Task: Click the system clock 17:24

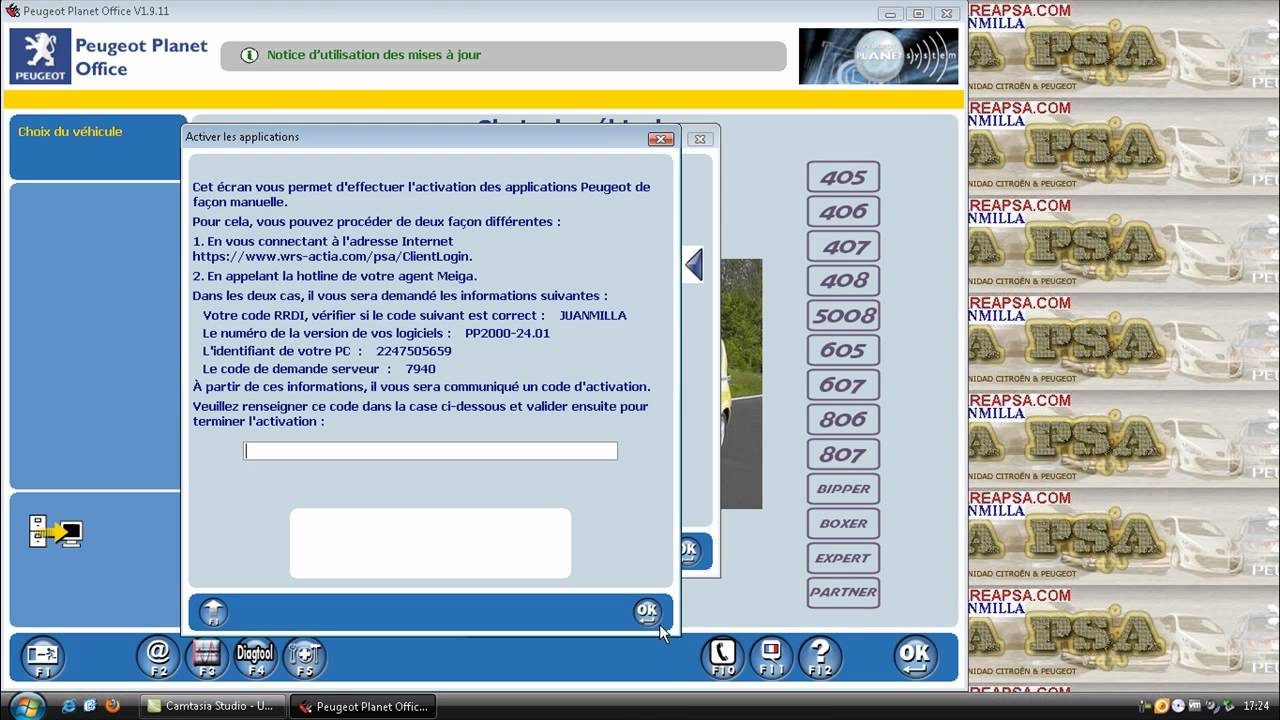Action: (1255, 706)
